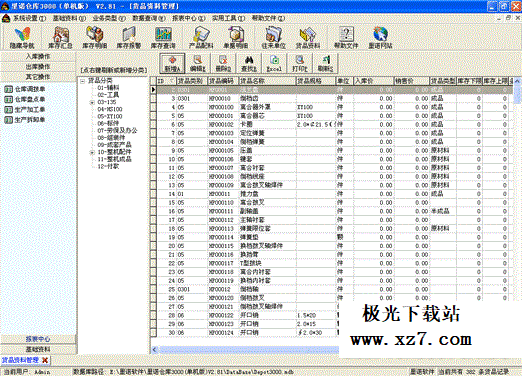
Task: Click the 删除 delete record button
Action: (x=223, y=63)
